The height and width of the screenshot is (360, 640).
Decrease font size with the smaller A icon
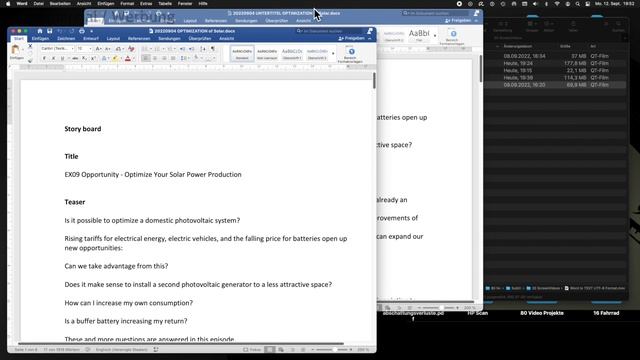(x=108, y=49)
